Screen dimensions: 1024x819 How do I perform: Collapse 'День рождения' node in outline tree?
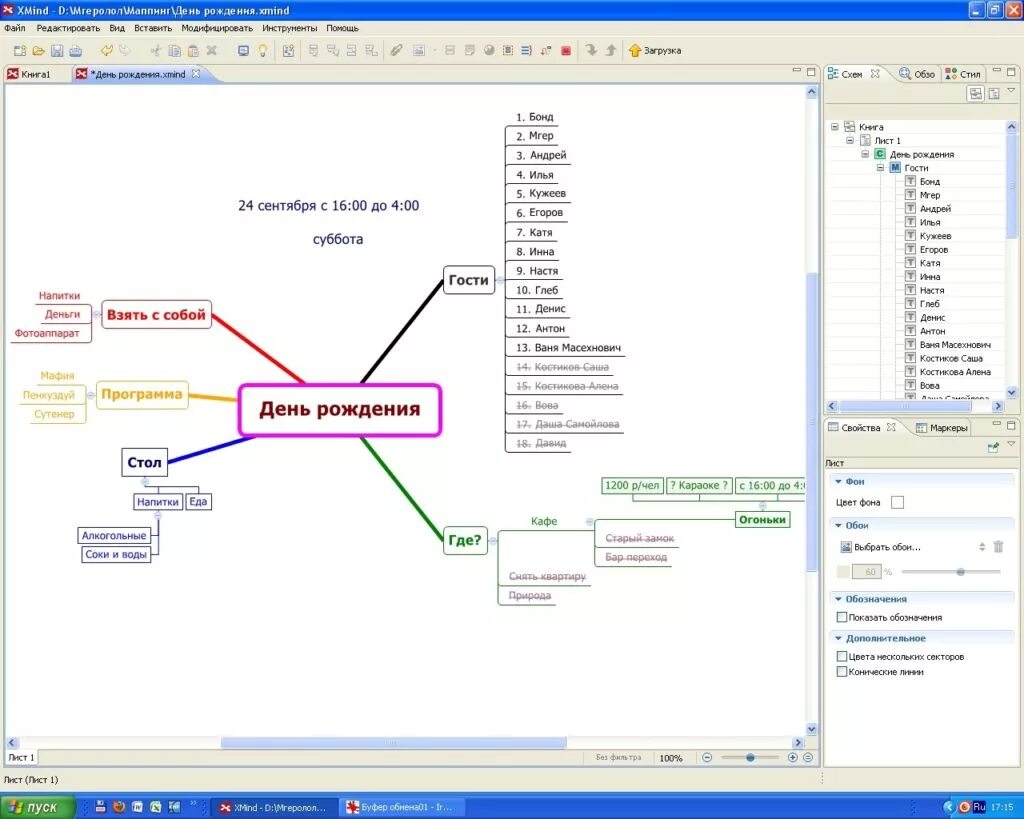pyautogui.click(x=865, y=154)
